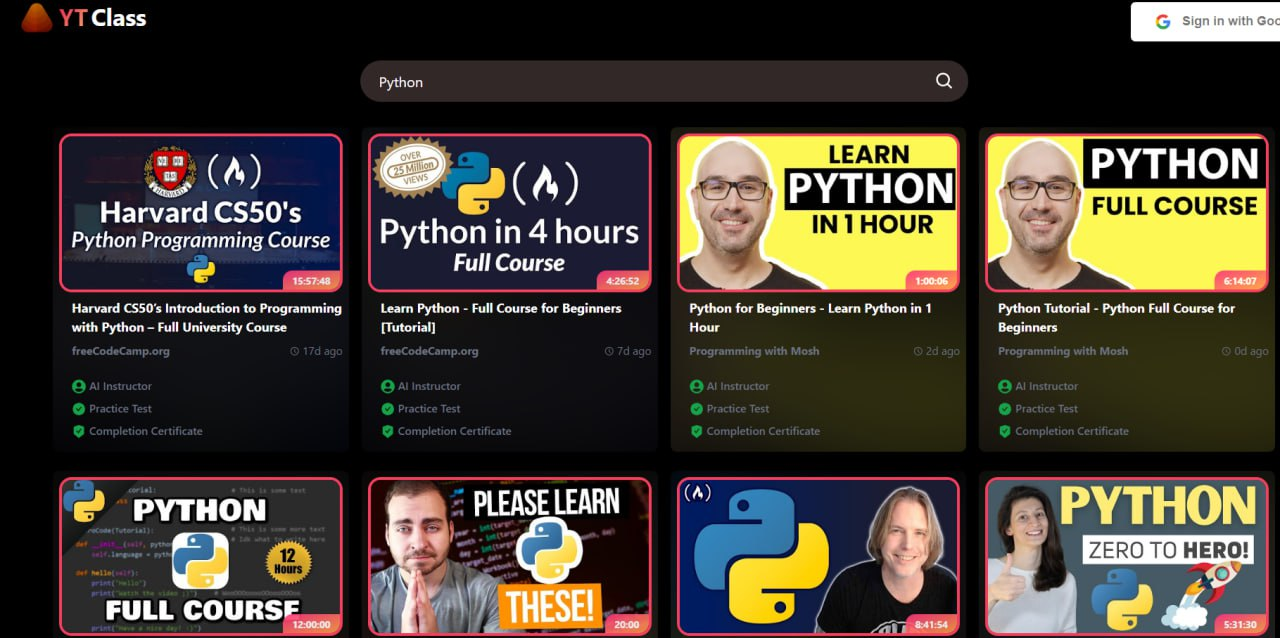This screenshot has height=638, width=1280.
Task: Click Harvard CS50's Introduction to Programming title
Action: point(207,318)
